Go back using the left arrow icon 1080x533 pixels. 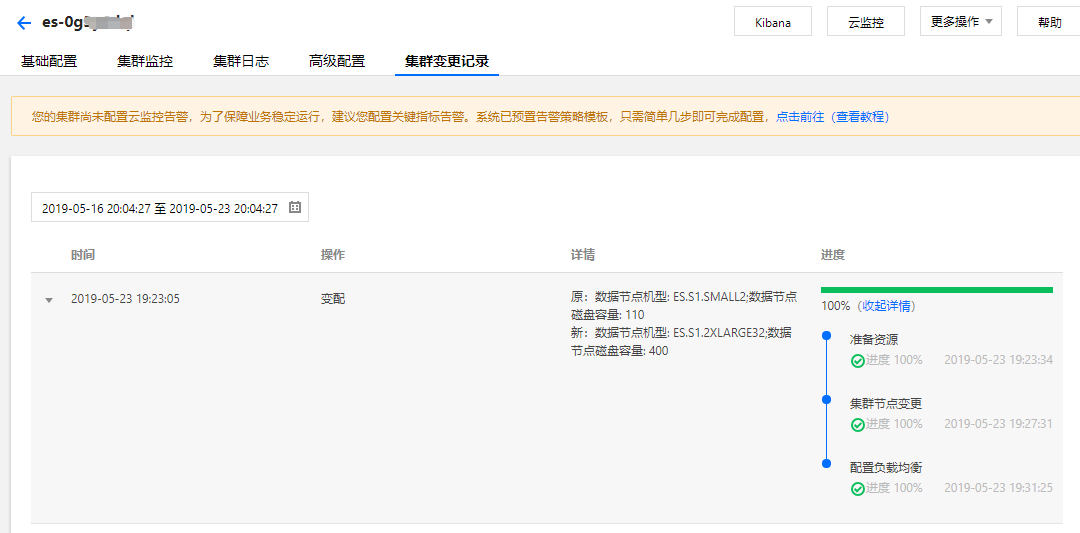24,23
